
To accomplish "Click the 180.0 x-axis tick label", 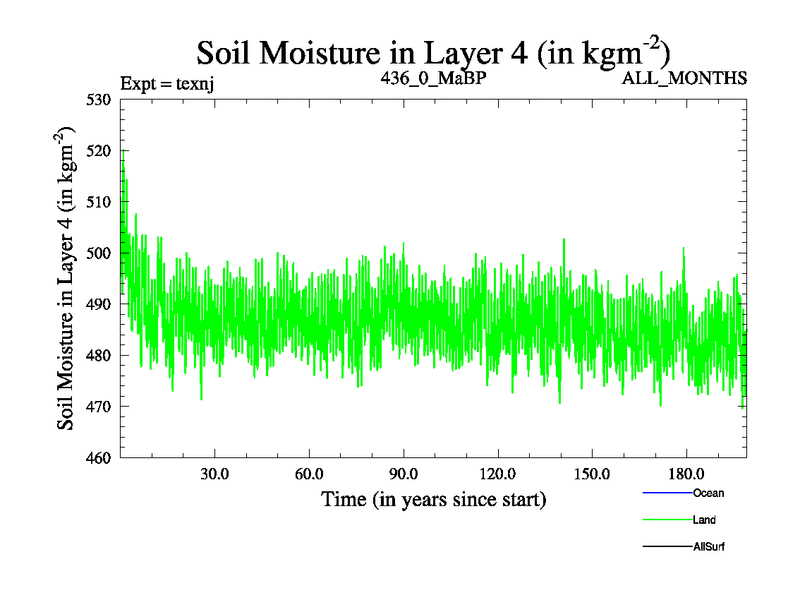I will 686,473.
